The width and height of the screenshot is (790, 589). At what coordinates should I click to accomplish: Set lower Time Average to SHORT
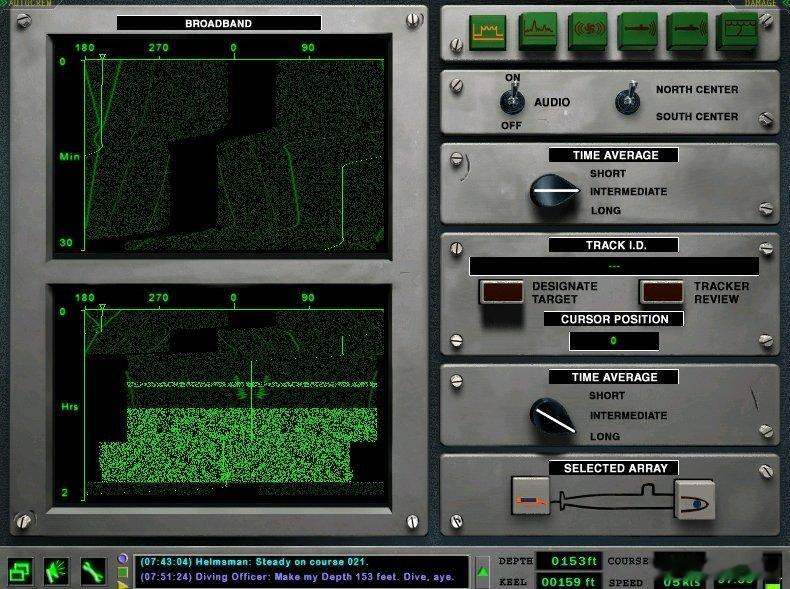607,396
